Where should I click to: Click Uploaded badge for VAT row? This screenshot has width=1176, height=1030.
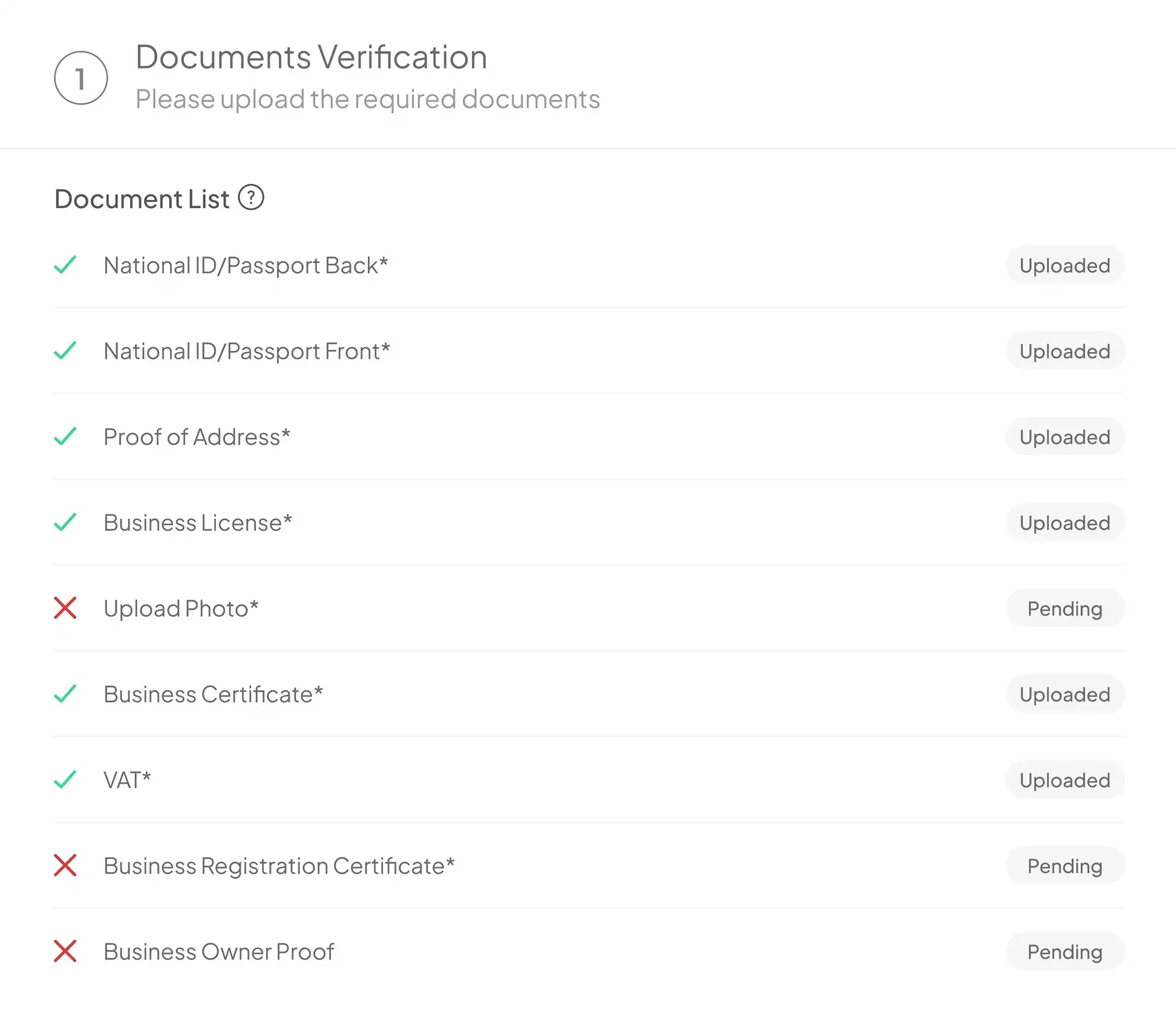click(x=1065, y=780)
